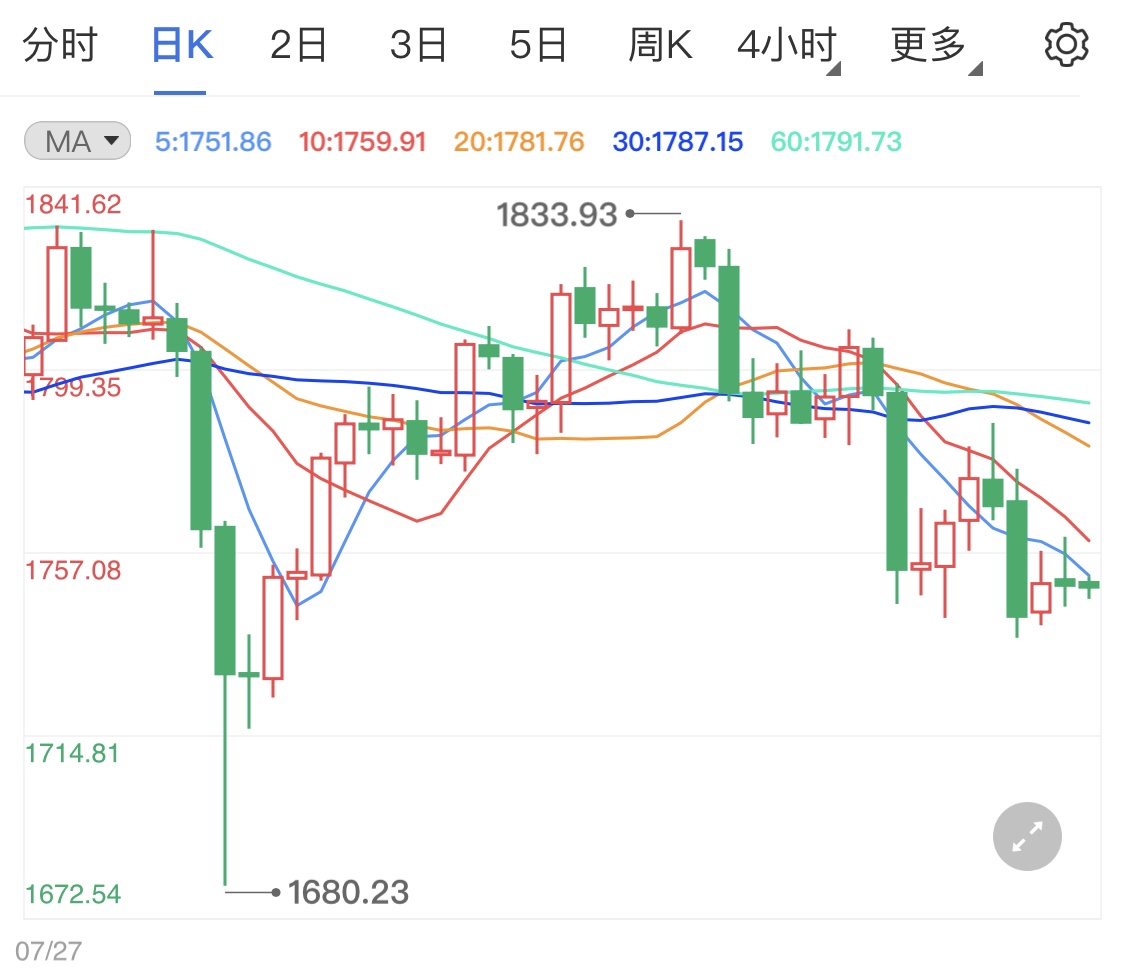Expand the chart to fullscreen view
The height and width of the screenshot is (975, 1125).
(x=1027, y=836)
